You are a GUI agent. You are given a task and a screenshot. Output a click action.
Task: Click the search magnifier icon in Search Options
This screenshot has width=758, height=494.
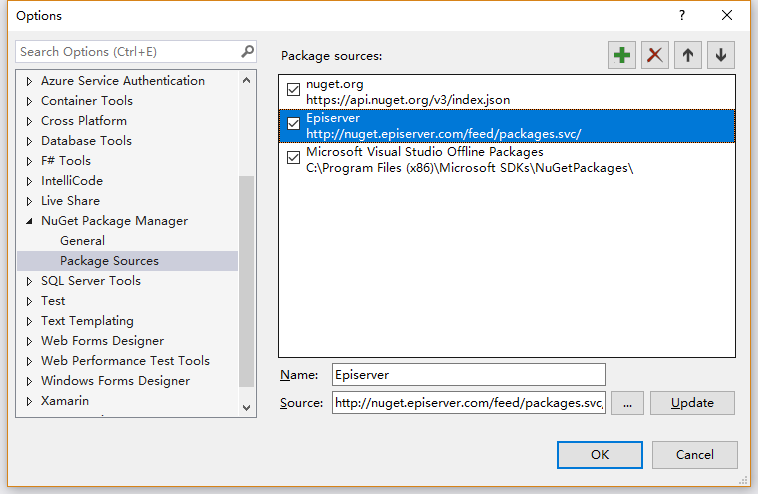coord(248,51)
